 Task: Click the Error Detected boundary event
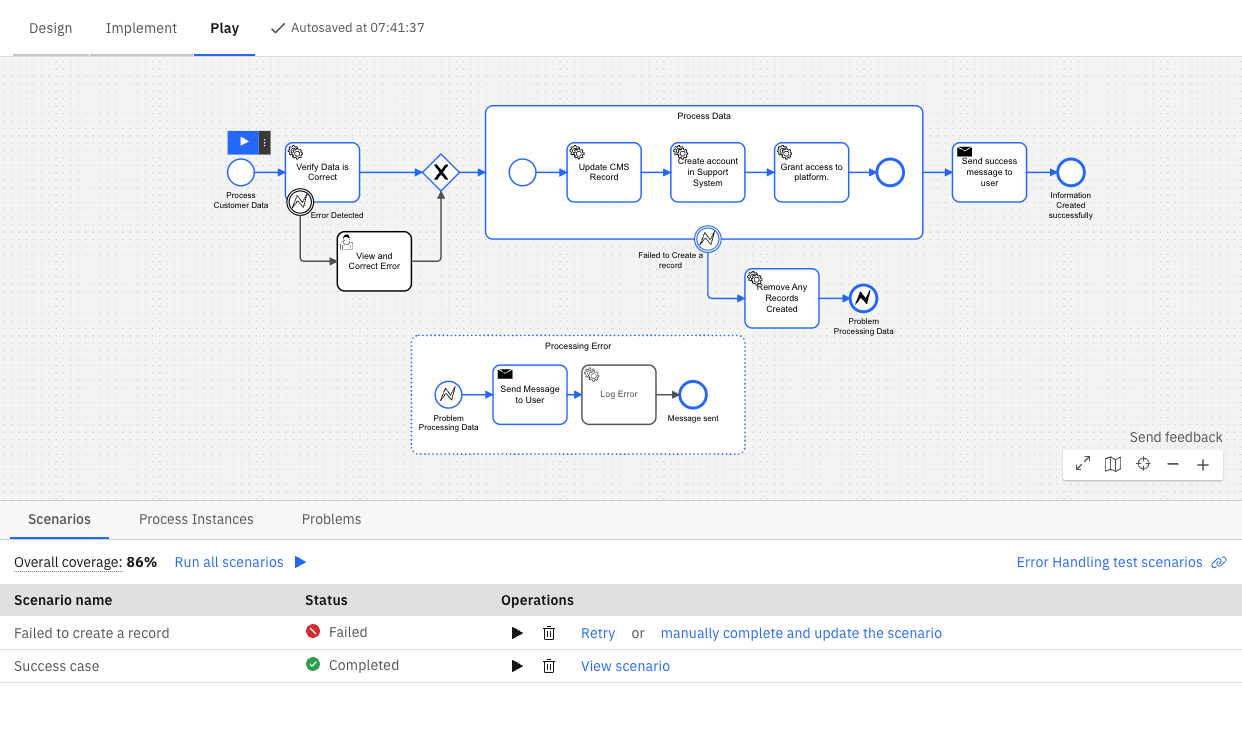[300, 202]
